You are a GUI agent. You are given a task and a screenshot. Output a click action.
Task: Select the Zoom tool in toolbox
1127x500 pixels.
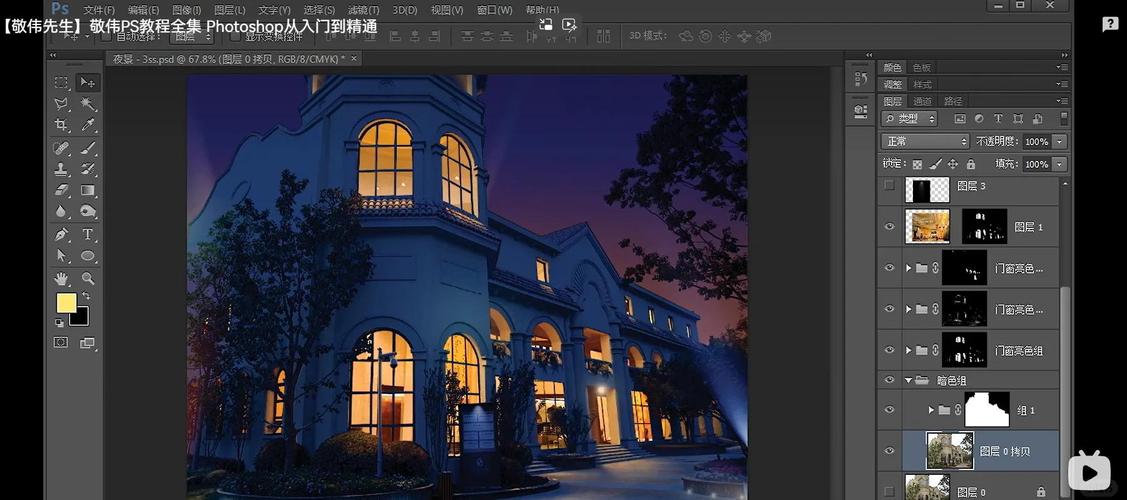(88, 279)
